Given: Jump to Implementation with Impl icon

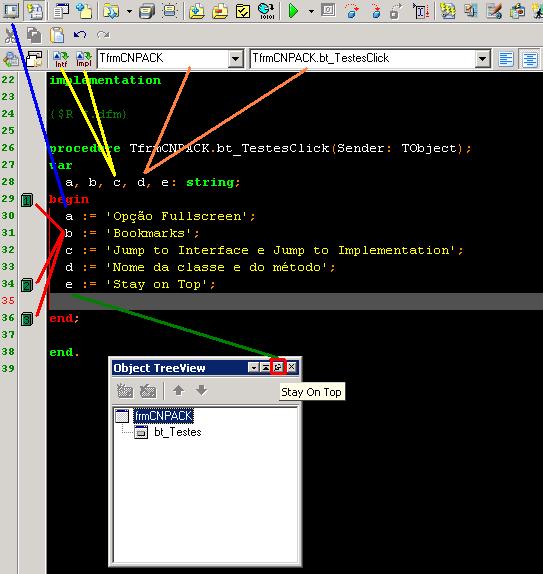Looking at the screenshot, I should click(x=84, y=59).
